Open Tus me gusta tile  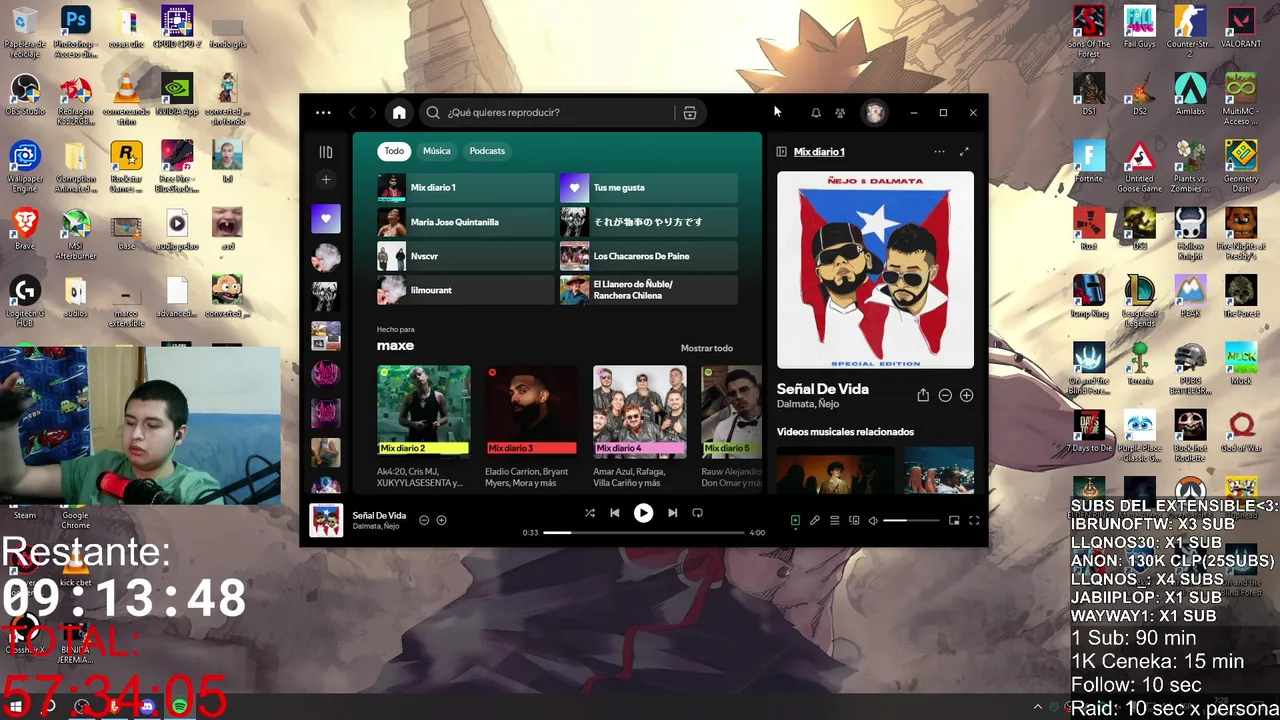click(x=649, y=188)
